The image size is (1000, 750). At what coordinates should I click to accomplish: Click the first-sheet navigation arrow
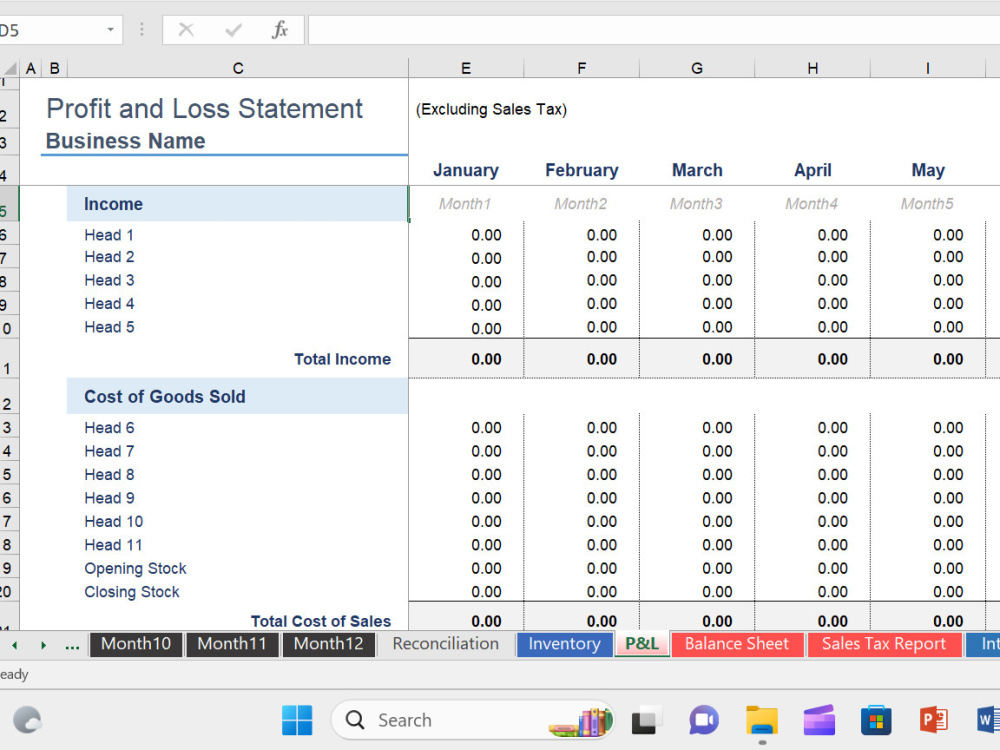[x=14, y=644]
